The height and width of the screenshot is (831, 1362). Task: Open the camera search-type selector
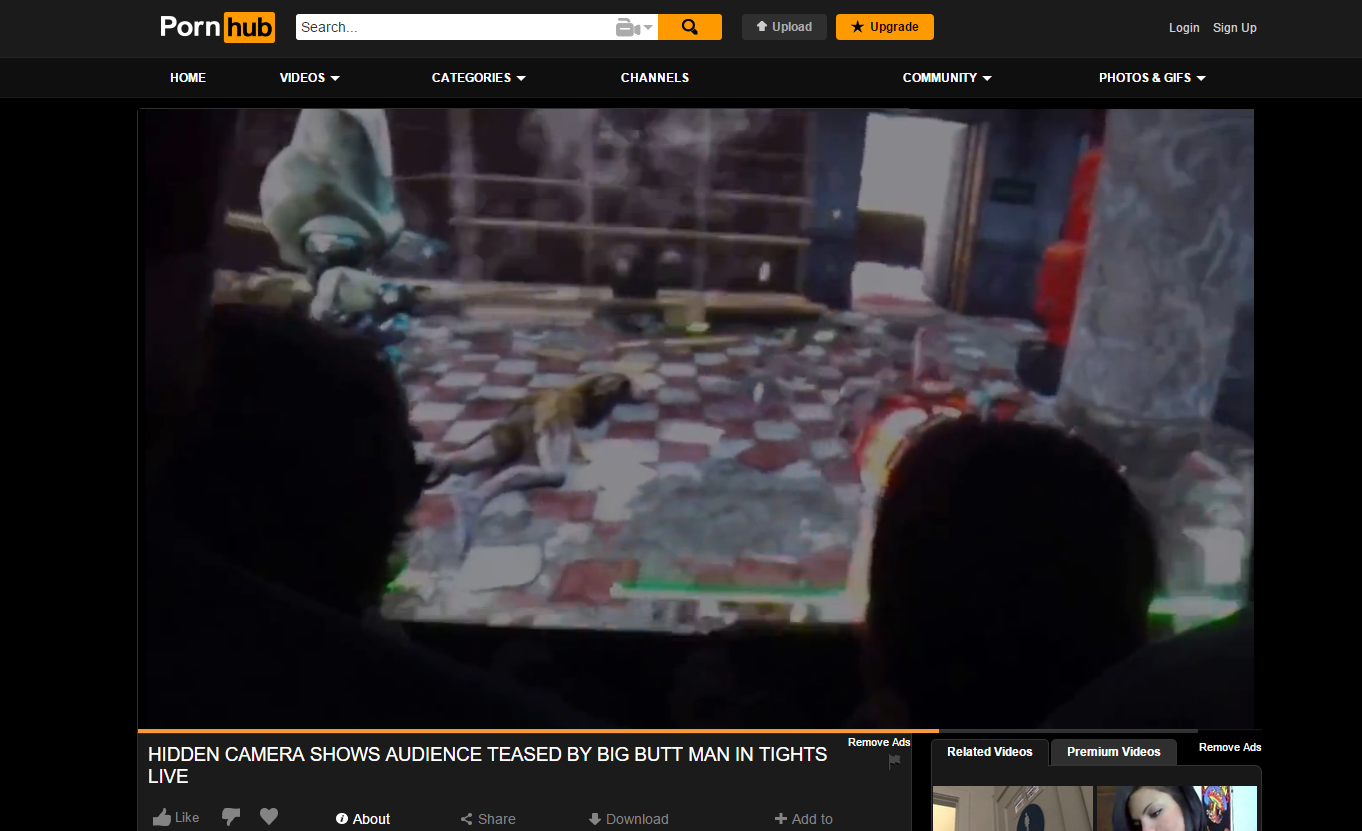pos(634,28)
